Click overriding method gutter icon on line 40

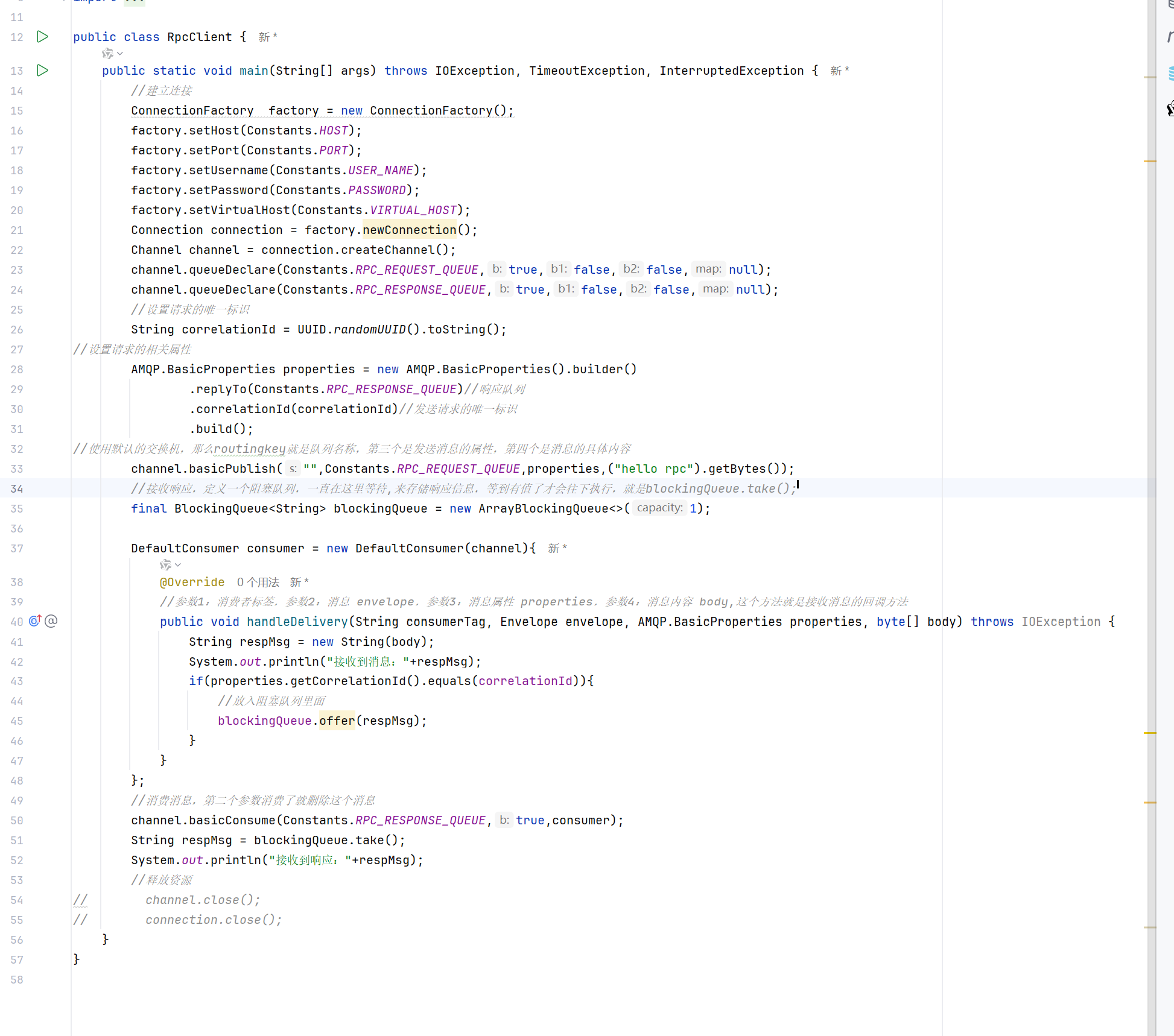(35, 621)
